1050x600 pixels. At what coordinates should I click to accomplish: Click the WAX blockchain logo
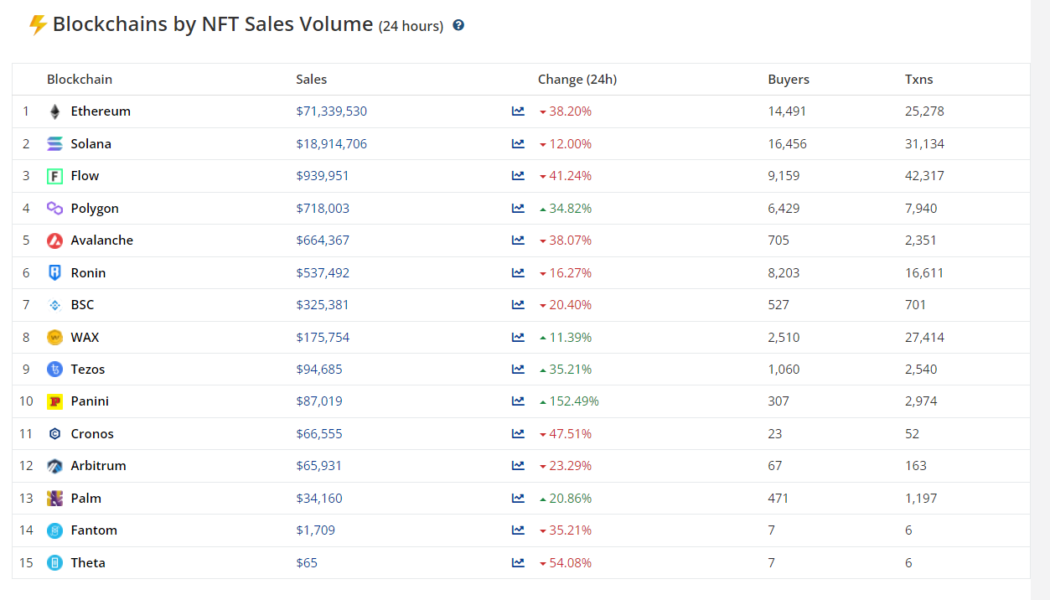[54, 337]
